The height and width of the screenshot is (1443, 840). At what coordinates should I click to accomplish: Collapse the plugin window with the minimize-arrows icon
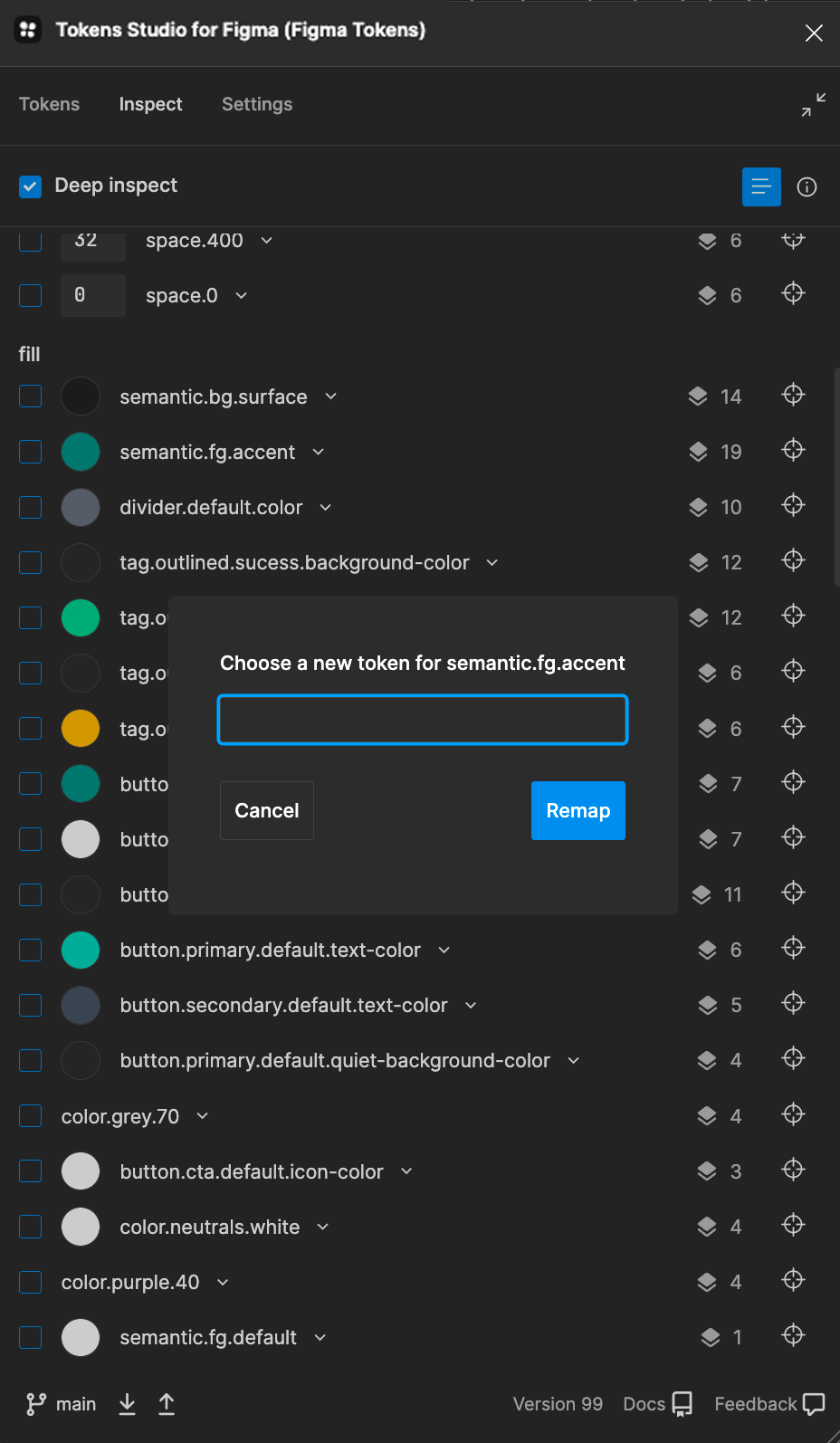814,105
